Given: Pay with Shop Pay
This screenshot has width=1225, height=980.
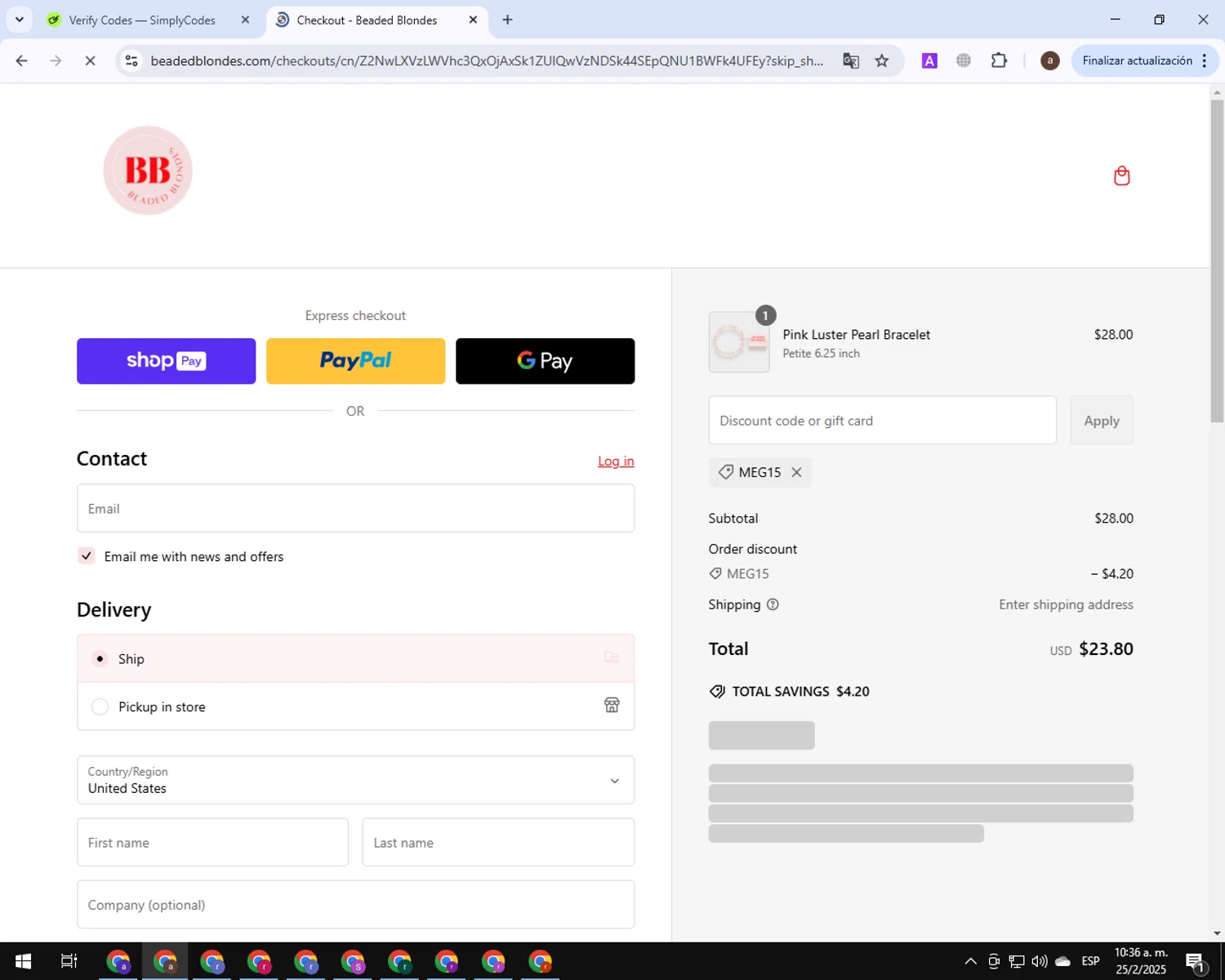Looking at the screenshot, I should [x=166, y=361].
